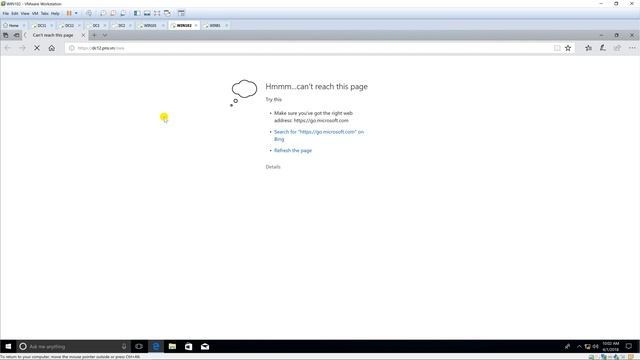The height and width of the screenshot is (360, 640).
Task: Take a snapshot of this virtual machine
Action: [103, 13]
